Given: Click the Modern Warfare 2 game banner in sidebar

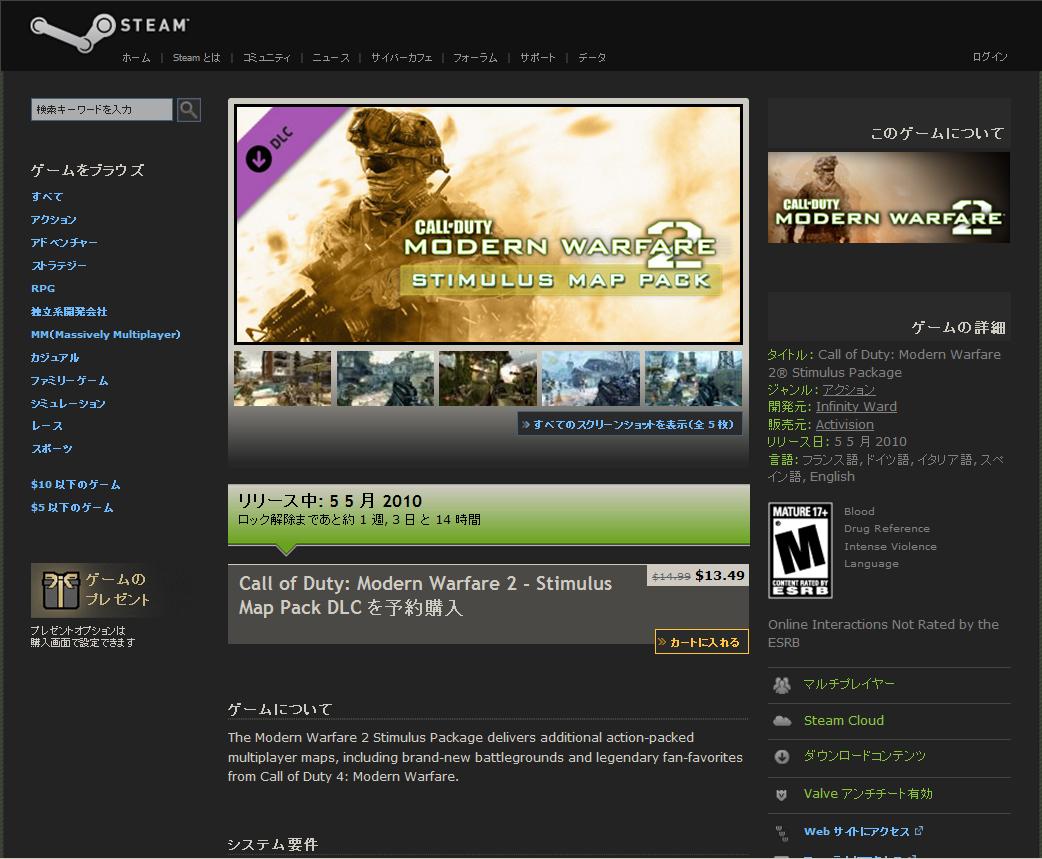Looking at the screenshot, I should point(889,197).
